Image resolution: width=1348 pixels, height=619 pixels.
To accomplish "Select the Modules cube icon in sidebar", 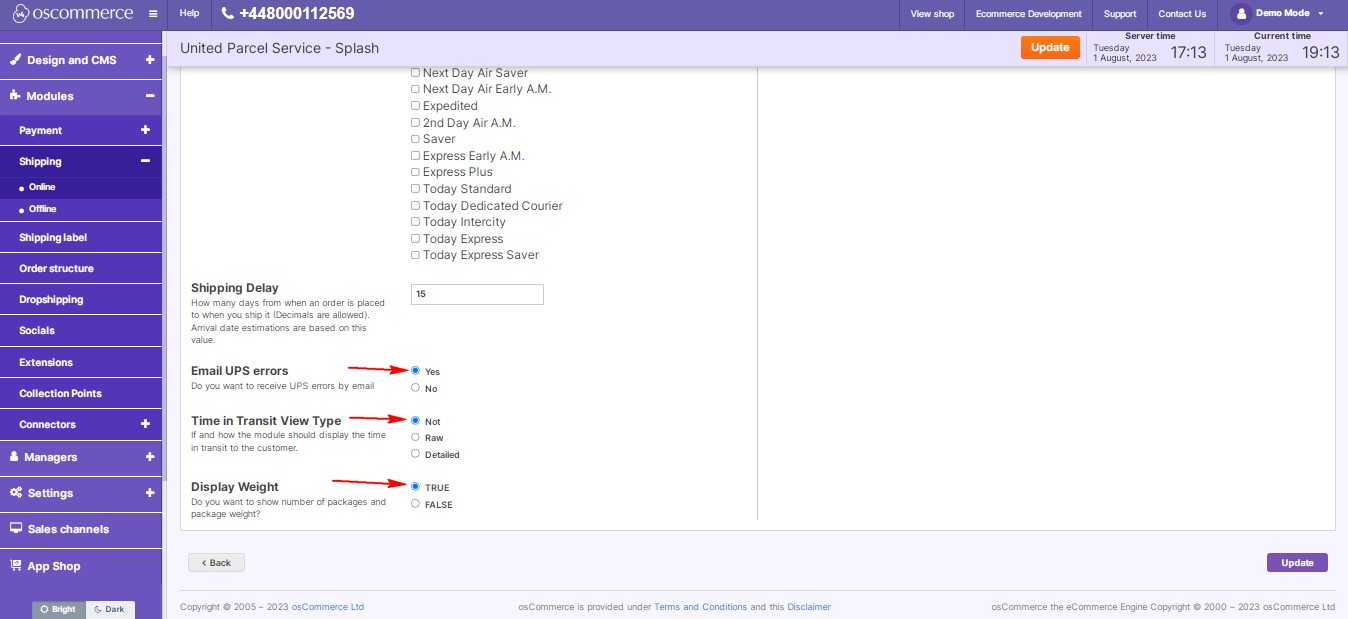I will pyautogui.click(x=15, y=96).
